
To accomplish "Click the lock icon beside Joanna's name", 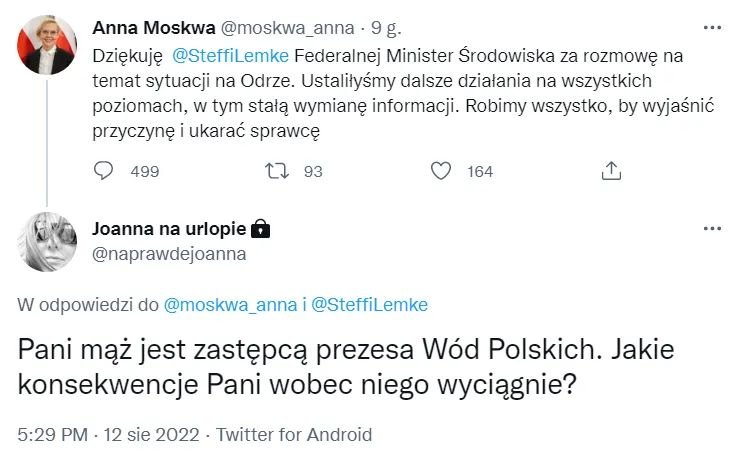I will (261, 229).
